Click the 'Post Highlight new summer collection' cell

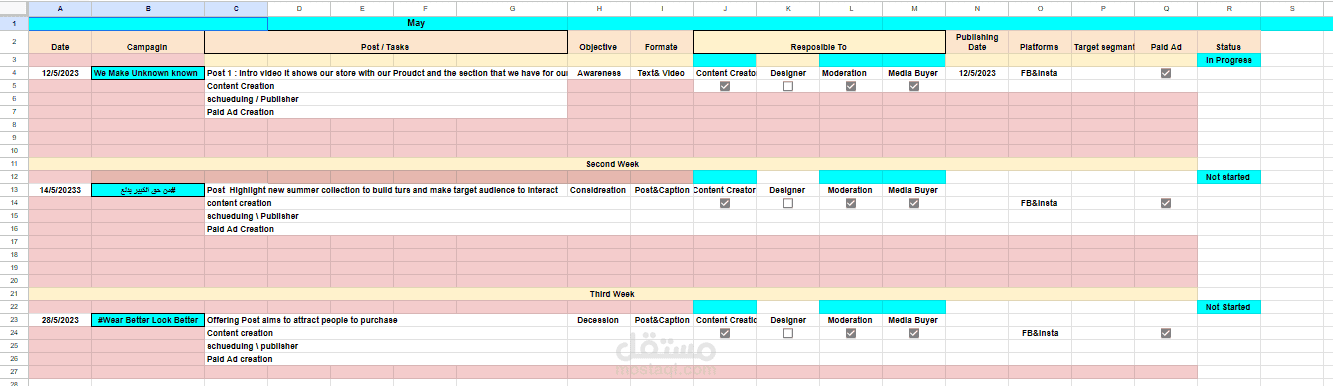[x=386, y=190]
